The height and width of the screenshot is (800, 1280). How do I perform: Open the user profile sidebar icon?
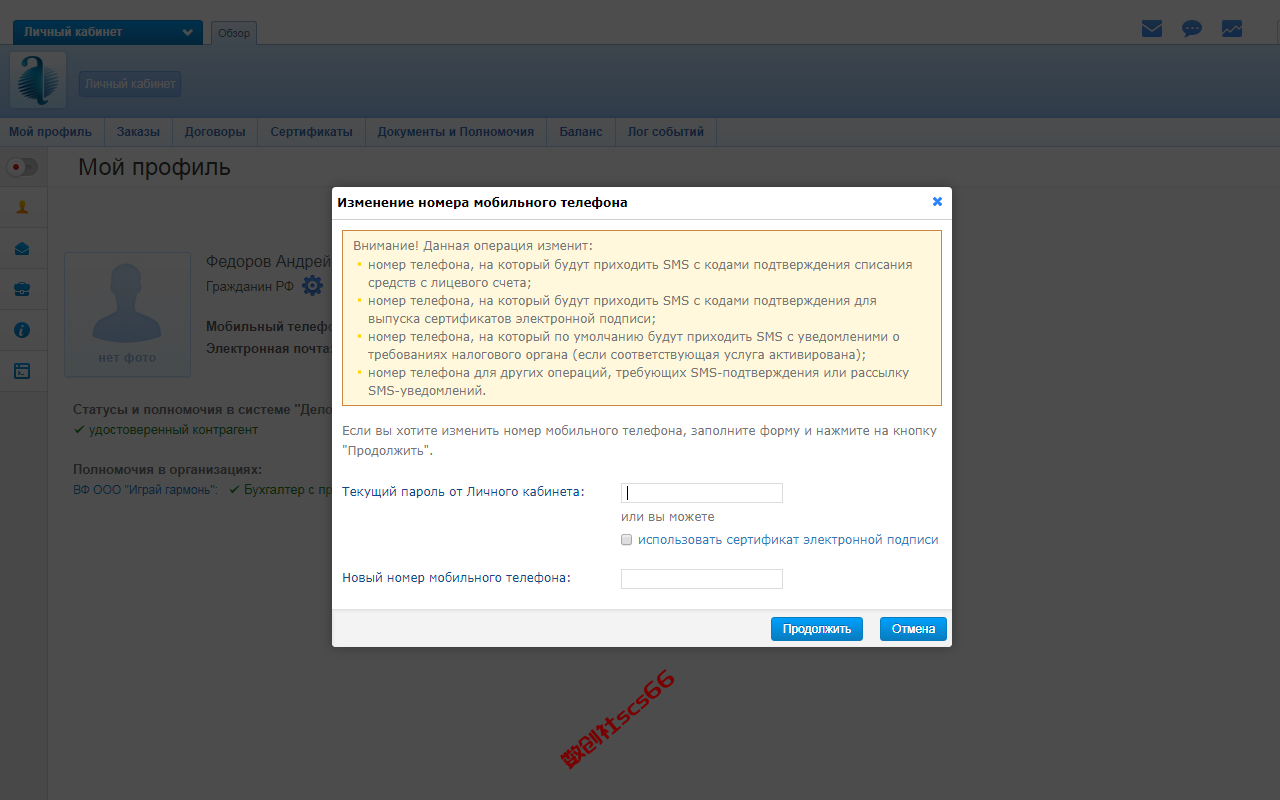click(22, 208)
